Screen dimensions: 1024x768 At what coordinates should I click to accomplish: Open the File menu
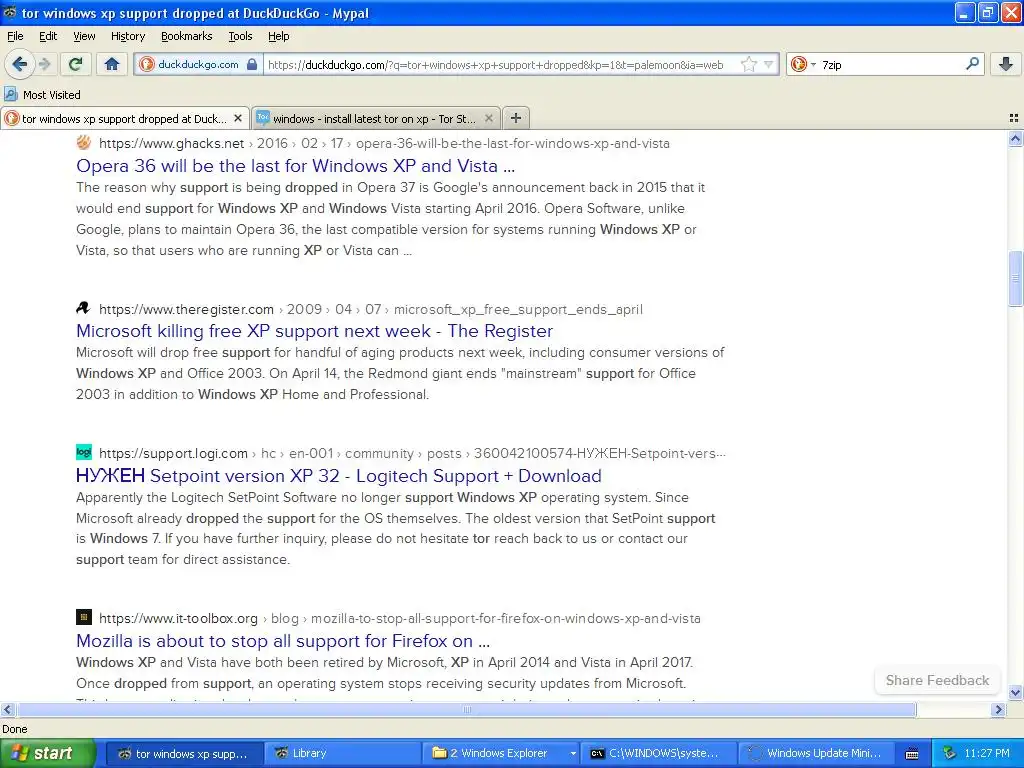pyautogui.click(x=15, y=36)
